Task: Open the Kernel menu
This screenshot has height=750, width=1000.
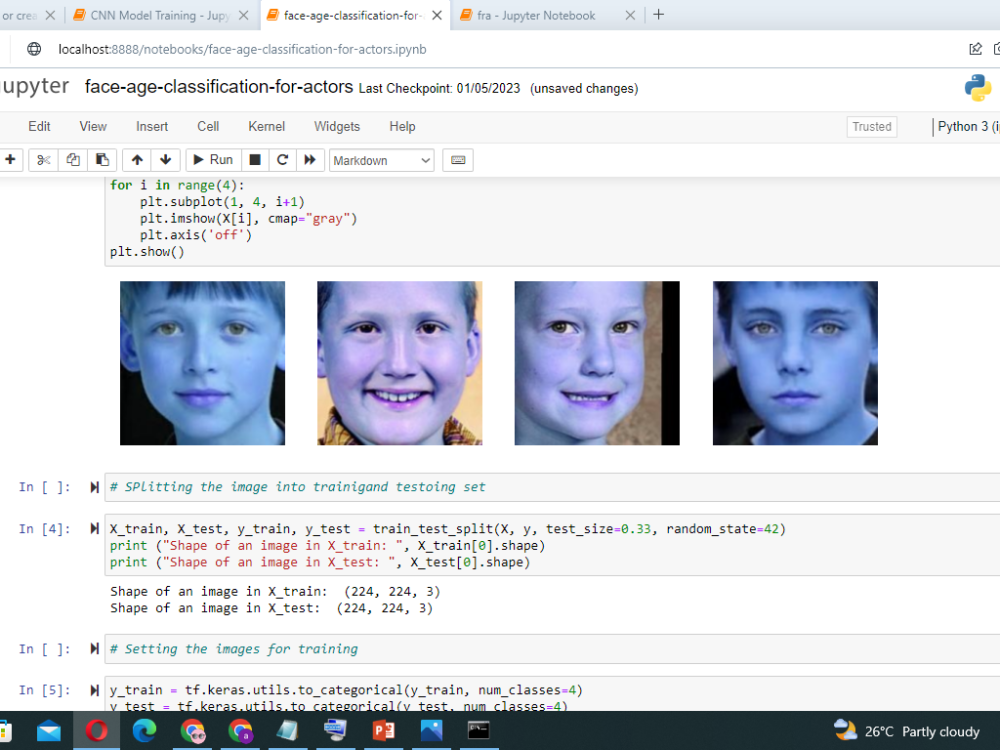Action: 266,126
